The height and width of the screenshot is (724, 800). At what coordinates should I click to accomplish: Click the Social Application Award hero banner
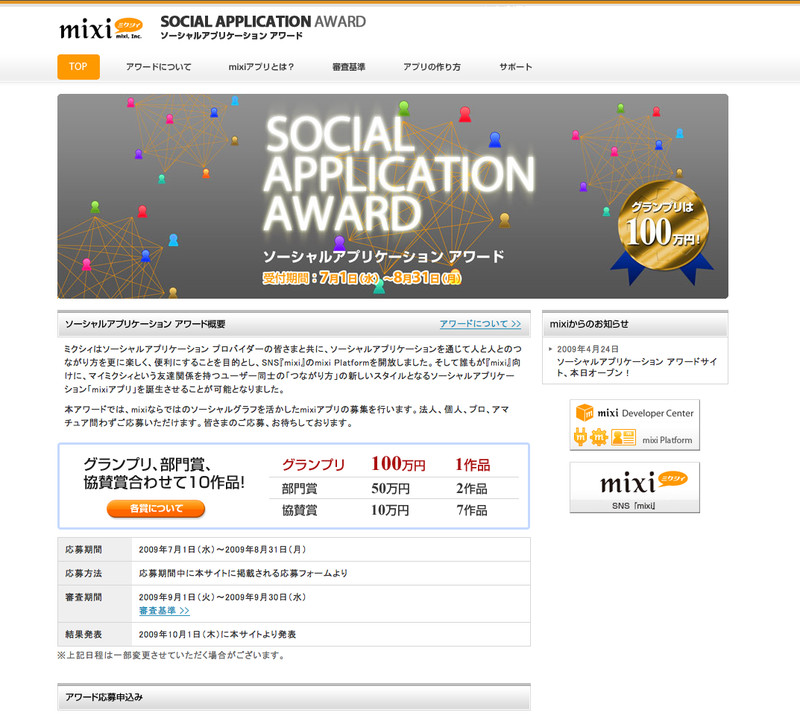click(x=392, y=196)
